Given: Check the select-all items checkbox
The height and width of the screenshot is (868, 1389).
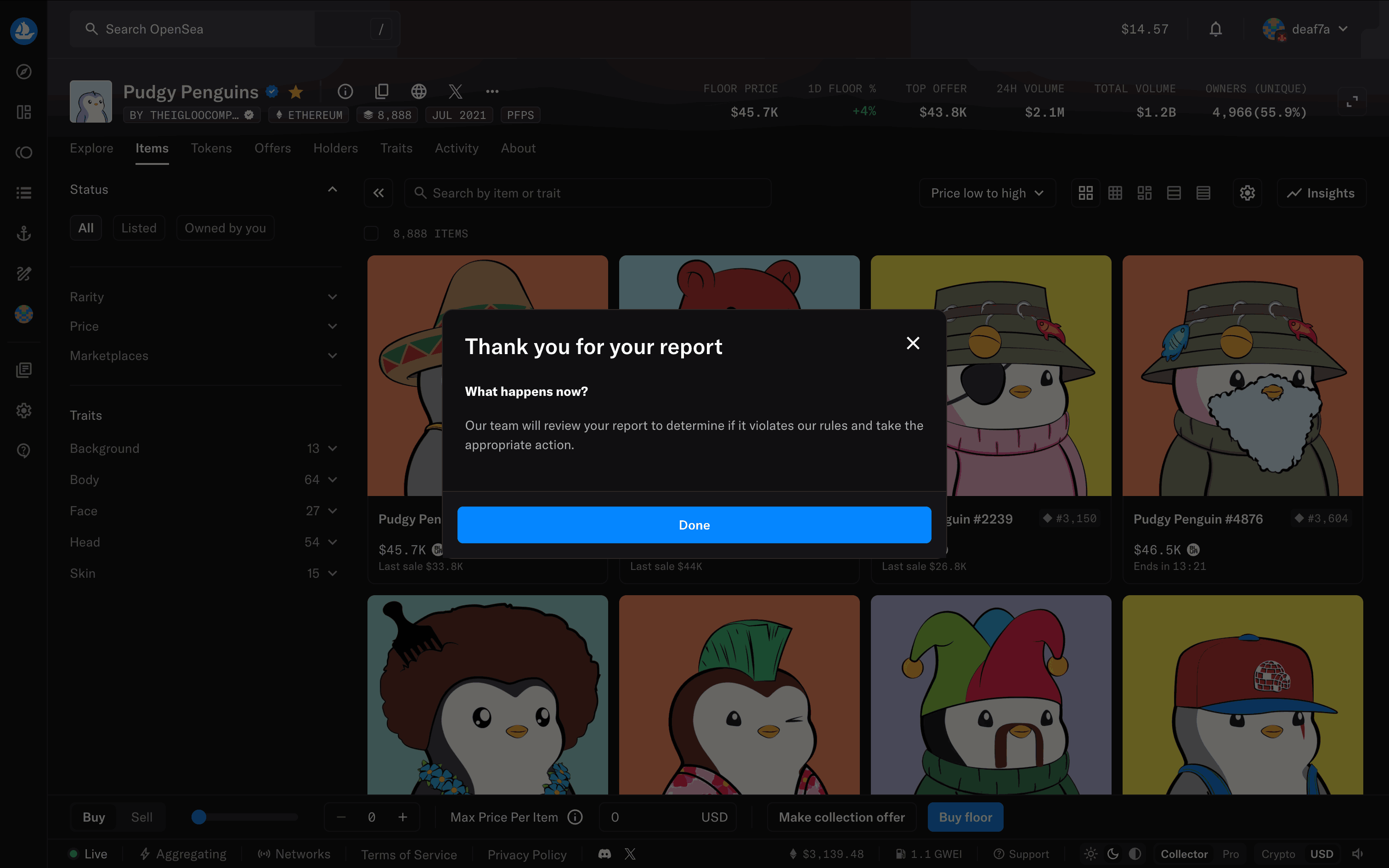Looking at the screenshot, I should pos(371,234).
